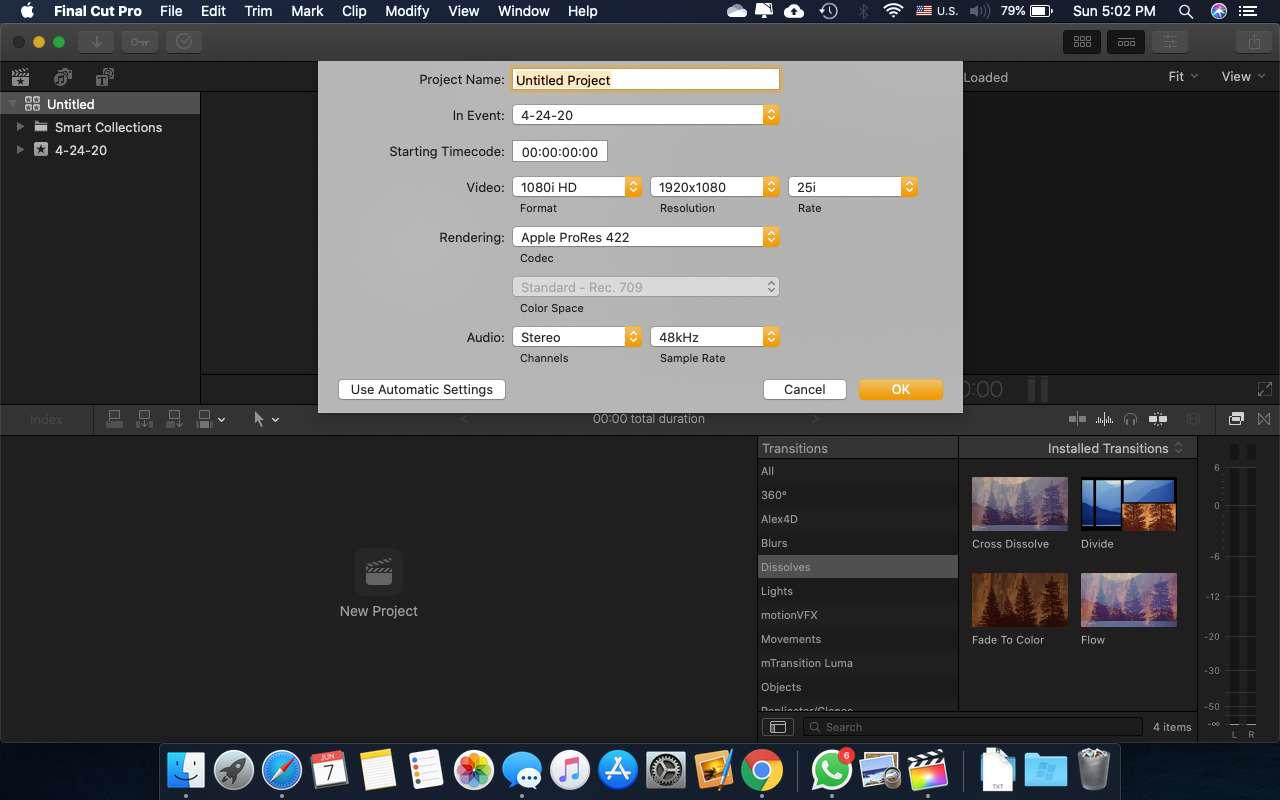Open the Window menu

point(524,11)
